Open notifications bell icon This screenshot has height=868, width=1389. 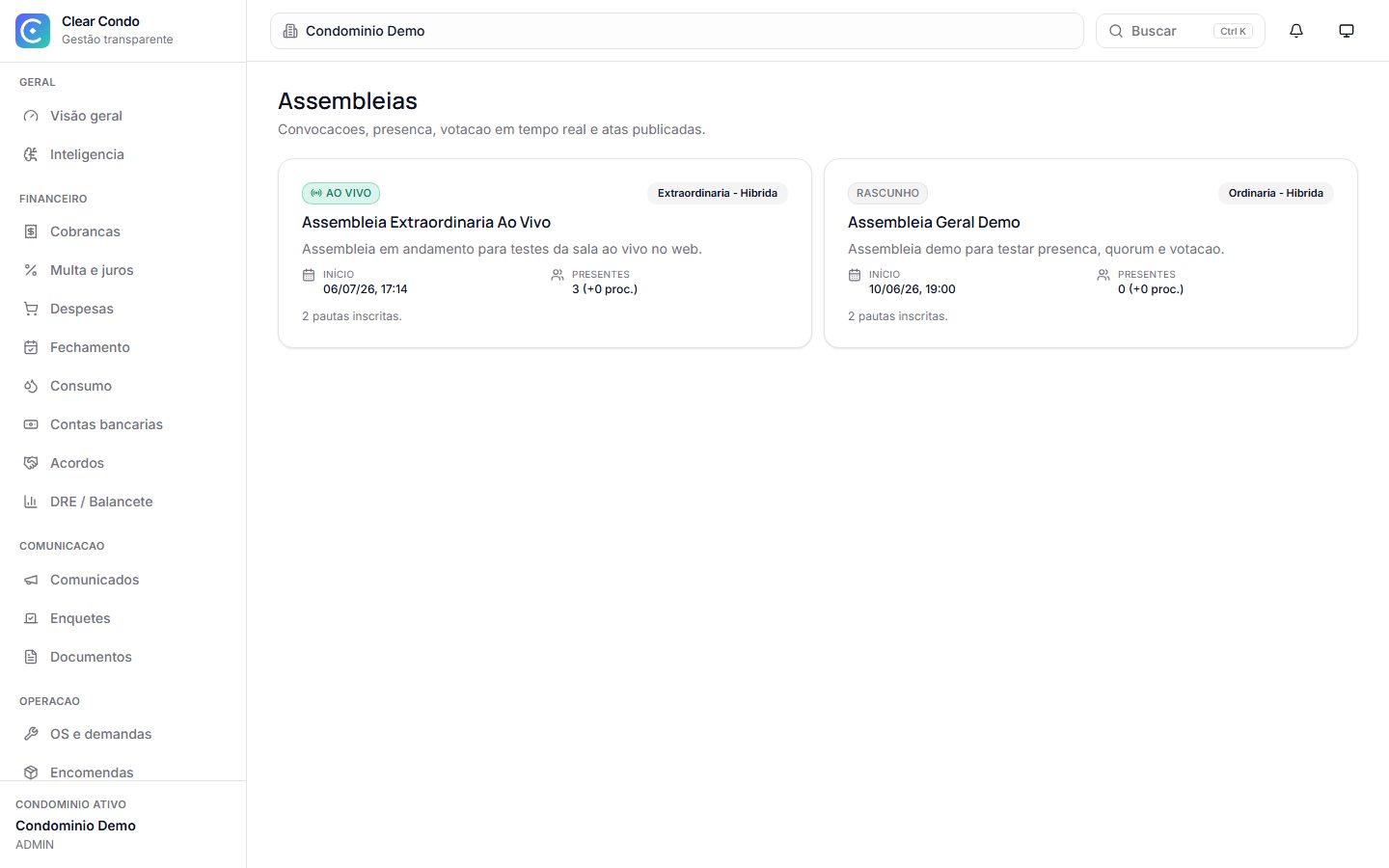point(1296,31)
